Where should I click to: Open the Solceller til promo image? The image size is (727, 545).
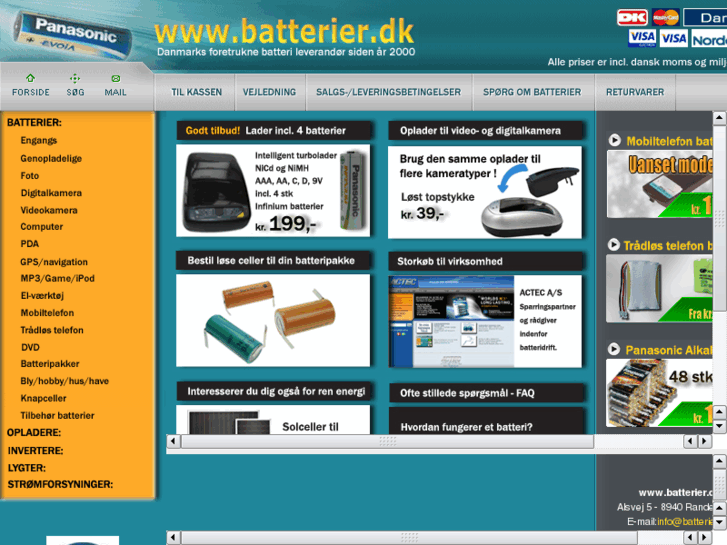pos(273,420)
